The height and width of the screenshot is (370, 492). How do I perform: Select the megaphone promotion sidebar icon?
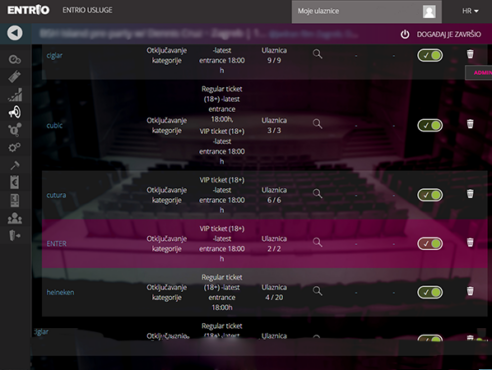tap(15, 112)
